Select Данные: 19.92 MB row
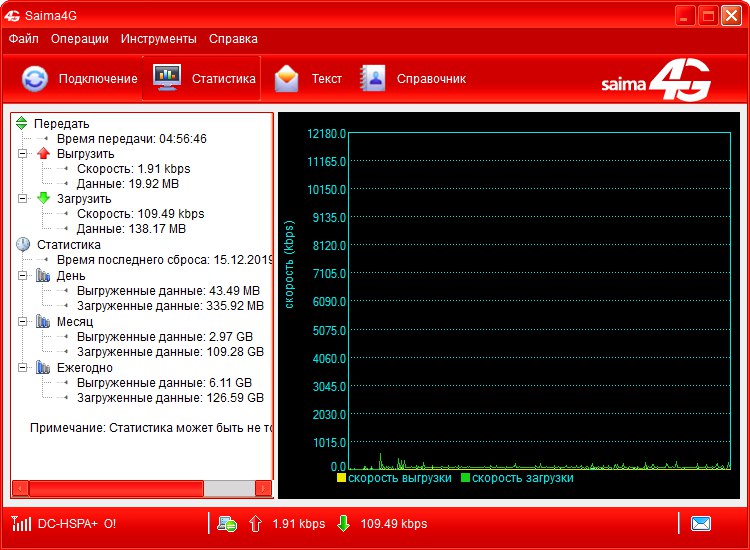Screen dimensions: 750x550 128,184
